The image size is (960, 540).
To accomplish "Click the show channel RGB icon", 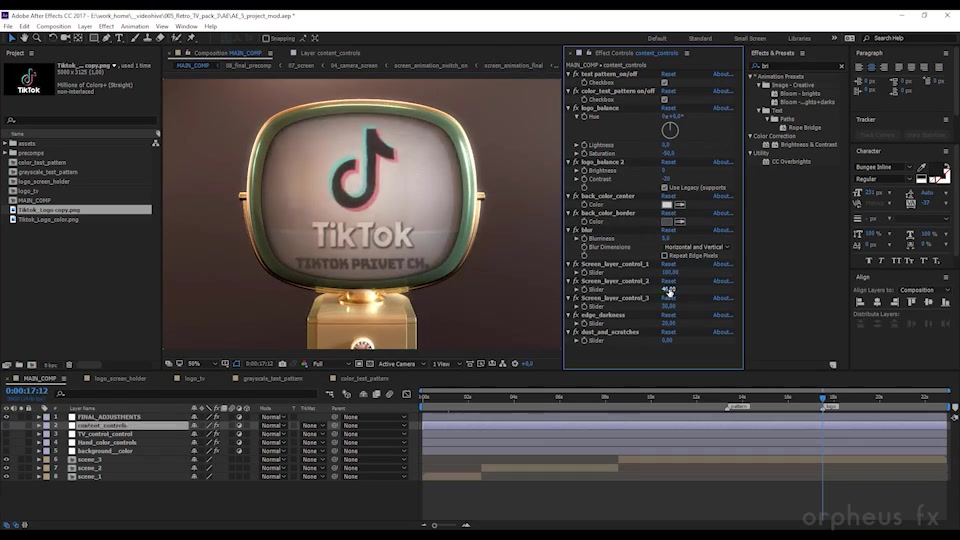I will point(304,364).
